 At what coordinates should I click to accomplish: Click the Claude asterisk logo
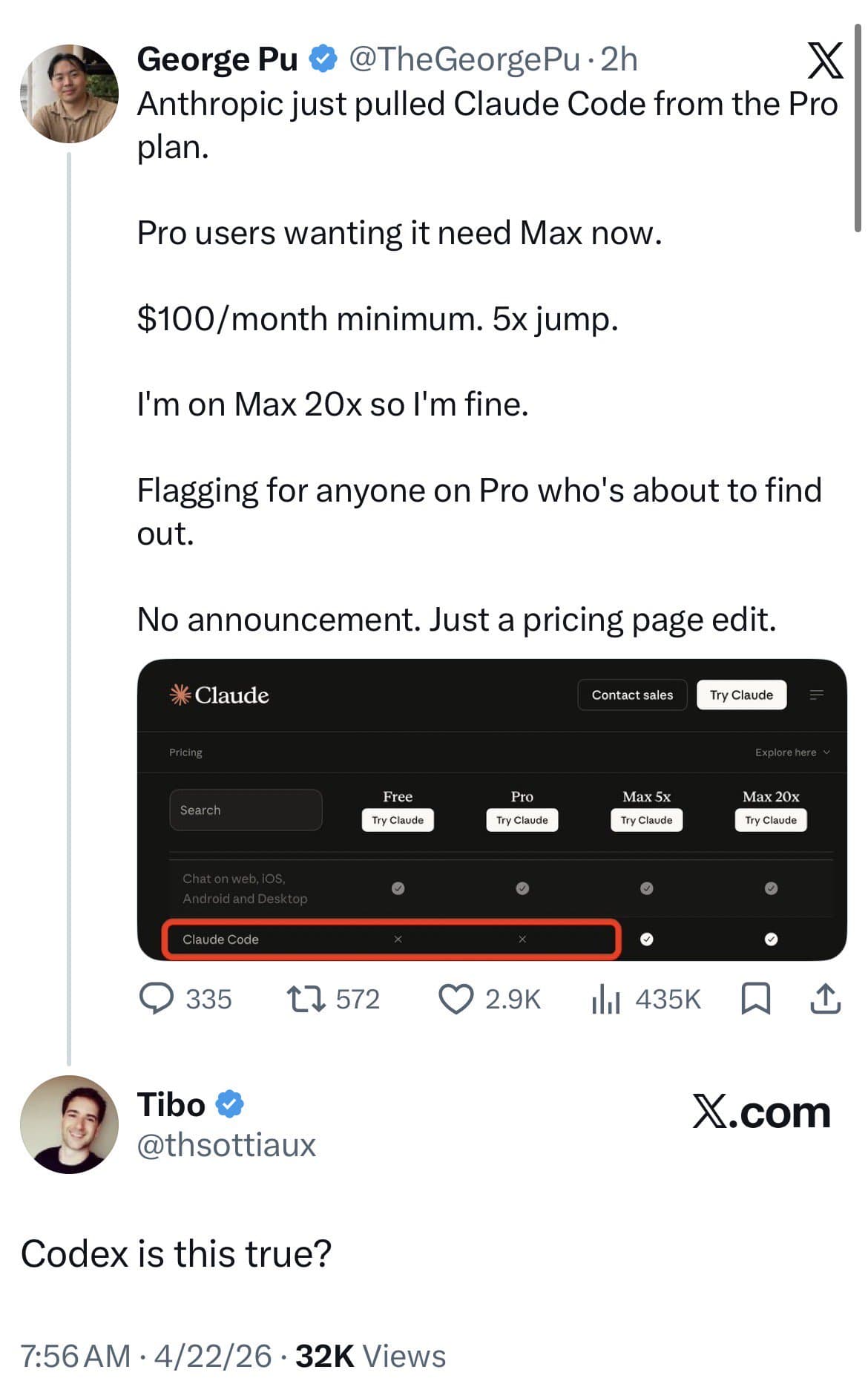pyautogui.click(x=178, y=695)
